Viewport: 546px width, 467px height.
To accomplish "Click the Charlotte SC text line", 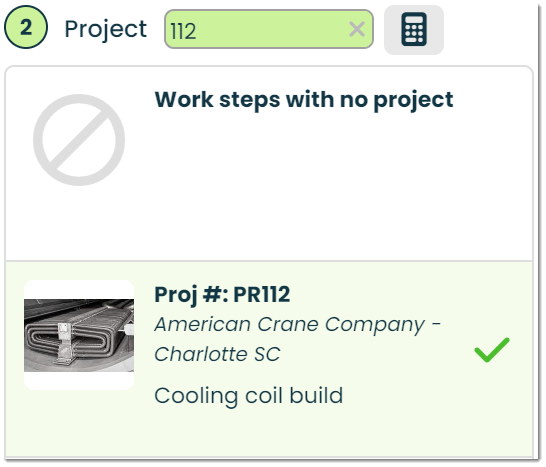I will [217, 355].
